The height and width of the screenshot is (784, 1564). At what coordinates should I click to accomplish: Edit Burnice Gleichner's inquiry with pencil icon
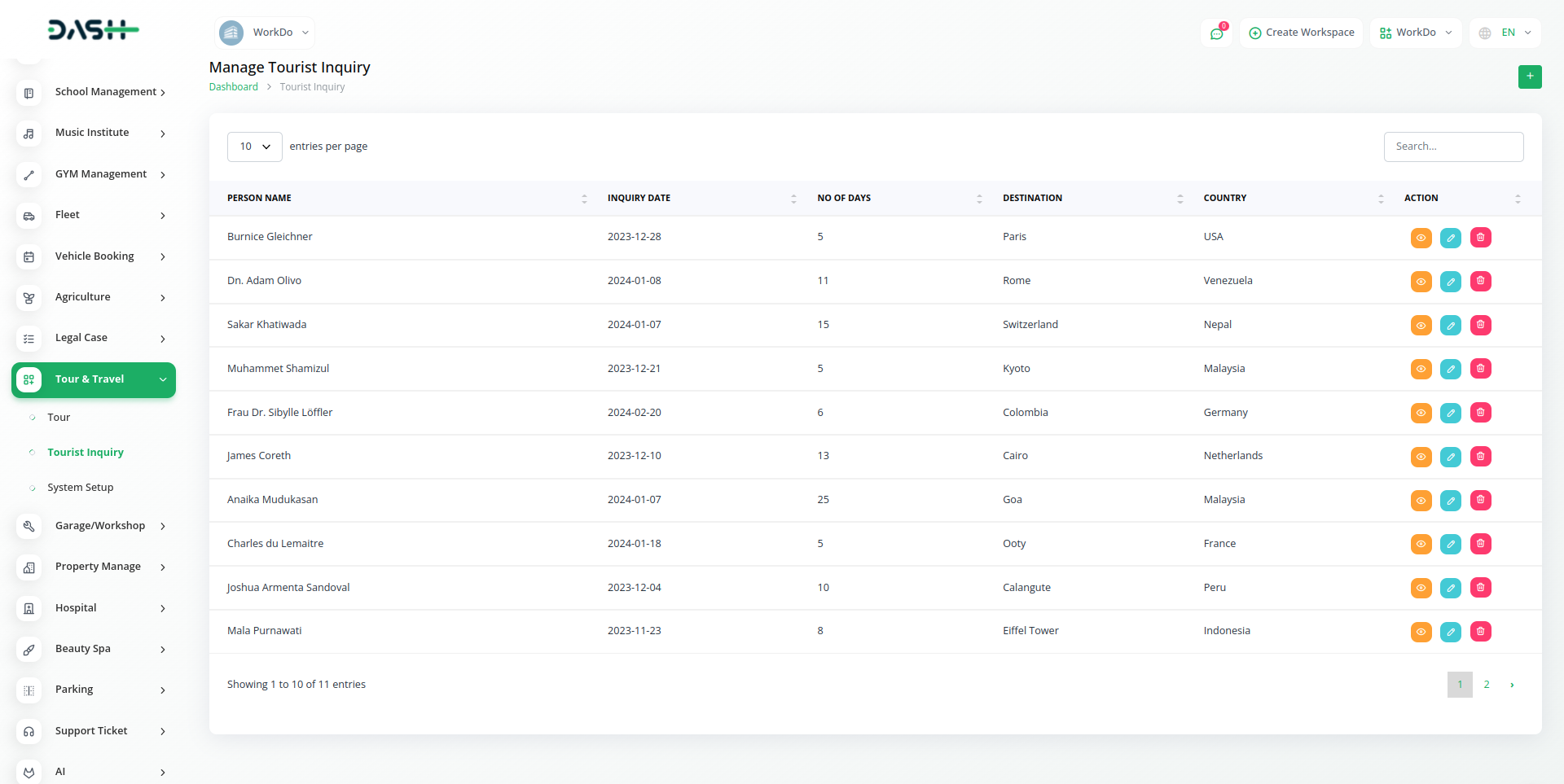point(1450,238)
